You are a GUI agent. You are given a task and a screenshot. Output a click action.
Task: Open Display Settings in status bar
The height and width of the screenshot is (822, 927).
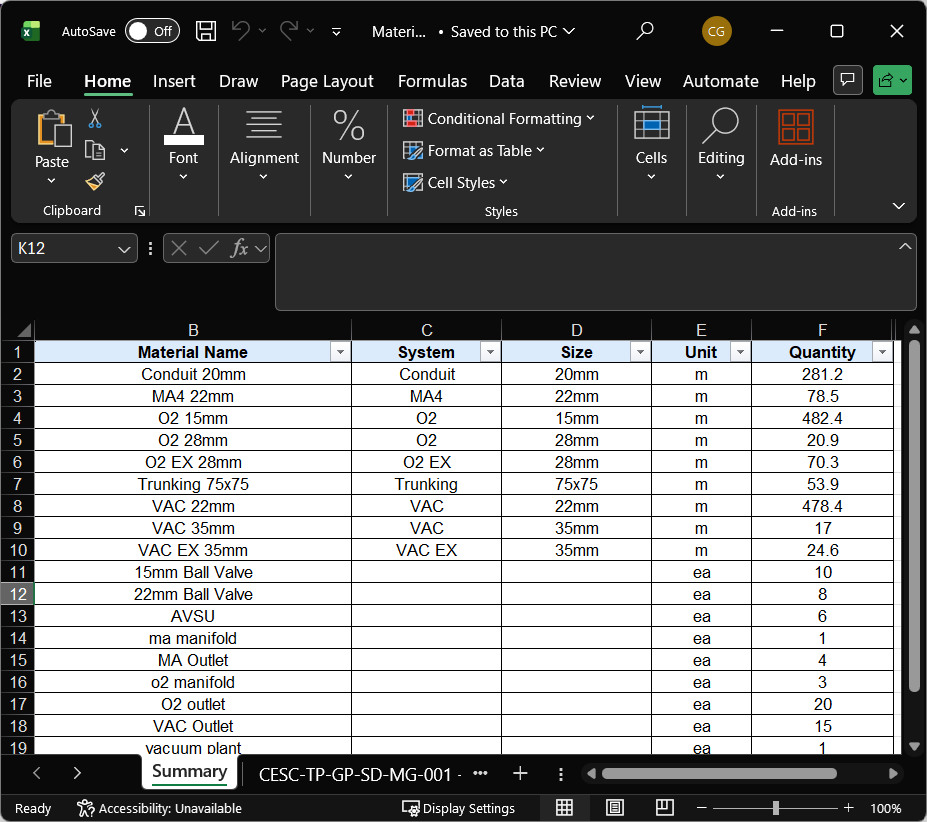pos(458,808)
